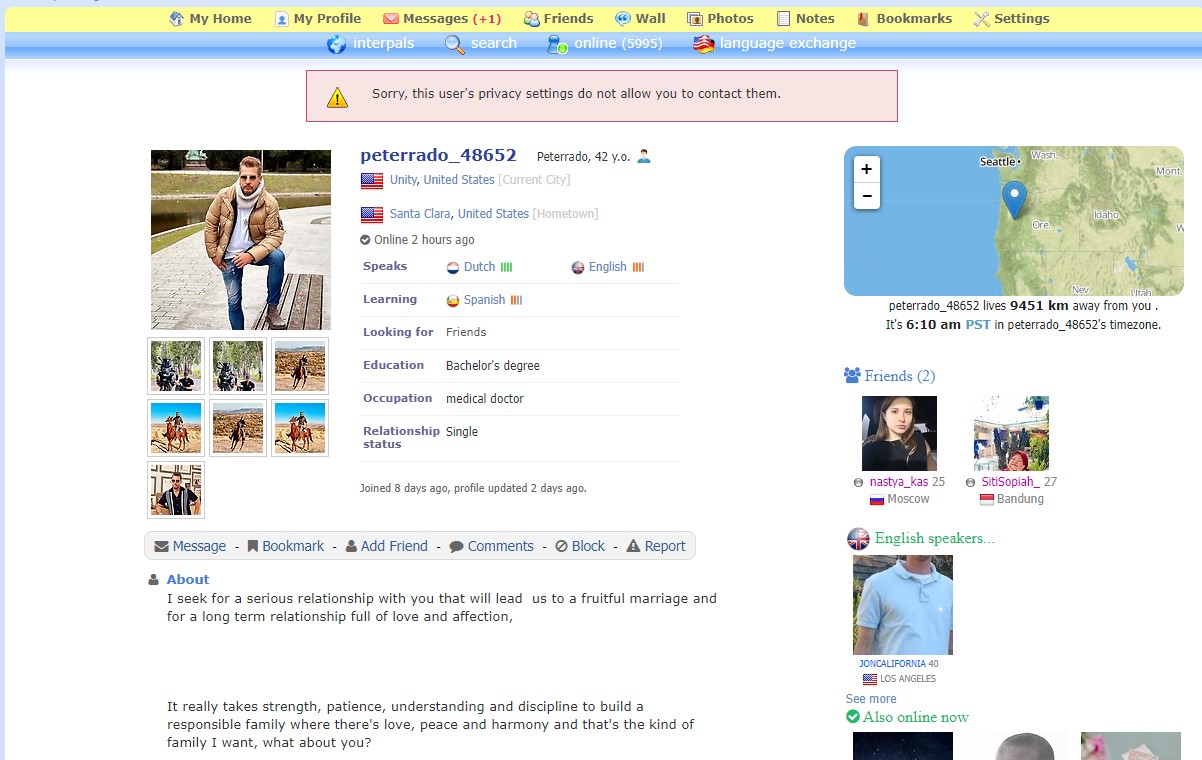Viewport: 1202px width, 760px height.
Task: Zoom out on the map
Action: point(866,196)
